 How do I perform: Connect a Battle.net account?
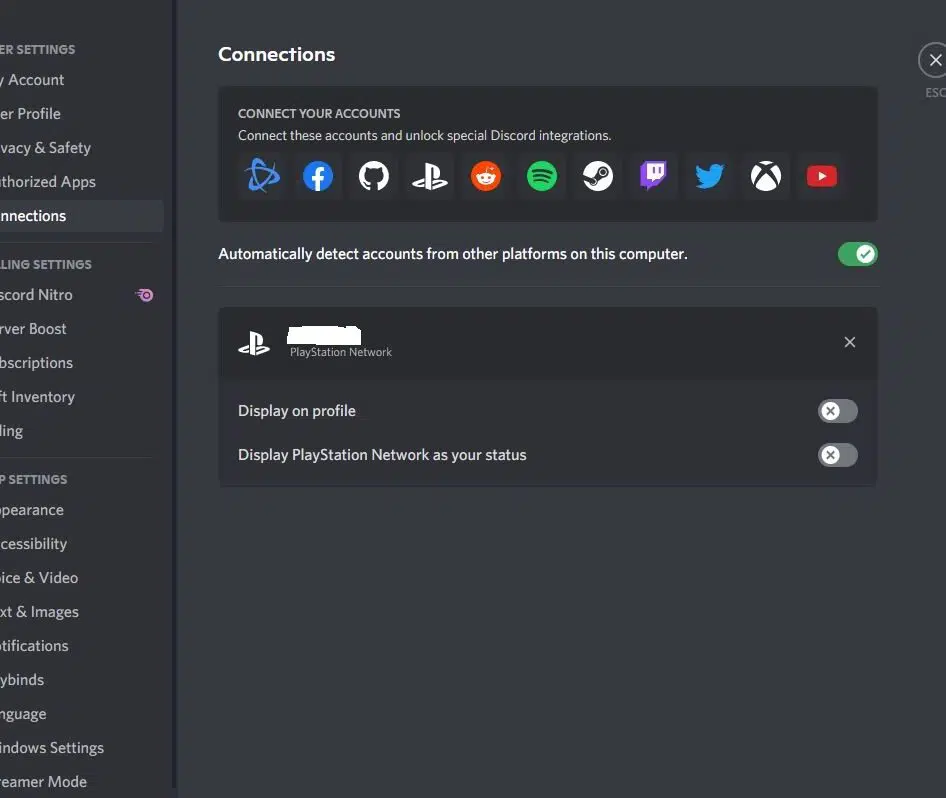pyautogui.click(x=262, y=176)
